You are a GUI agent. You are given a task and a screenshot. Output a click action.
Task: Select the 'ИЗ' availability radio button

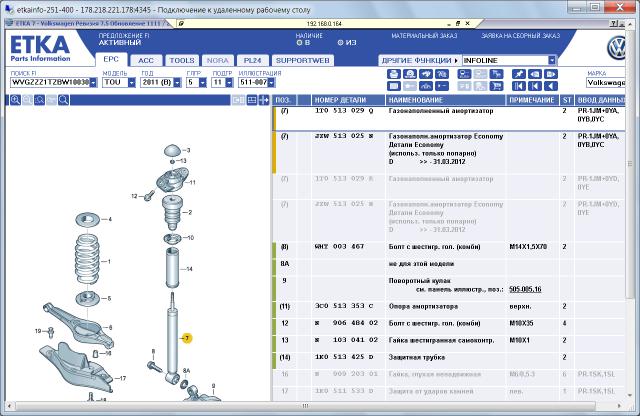[x=340, y=42]
